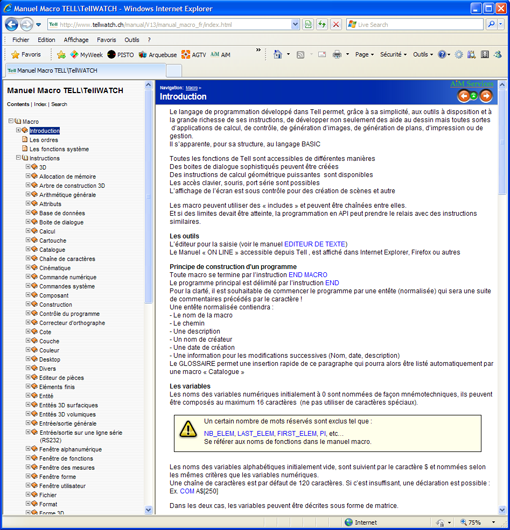Click the Add to favorites star icon
This screenshot has width=510, height=530.
tap(61, 54)
